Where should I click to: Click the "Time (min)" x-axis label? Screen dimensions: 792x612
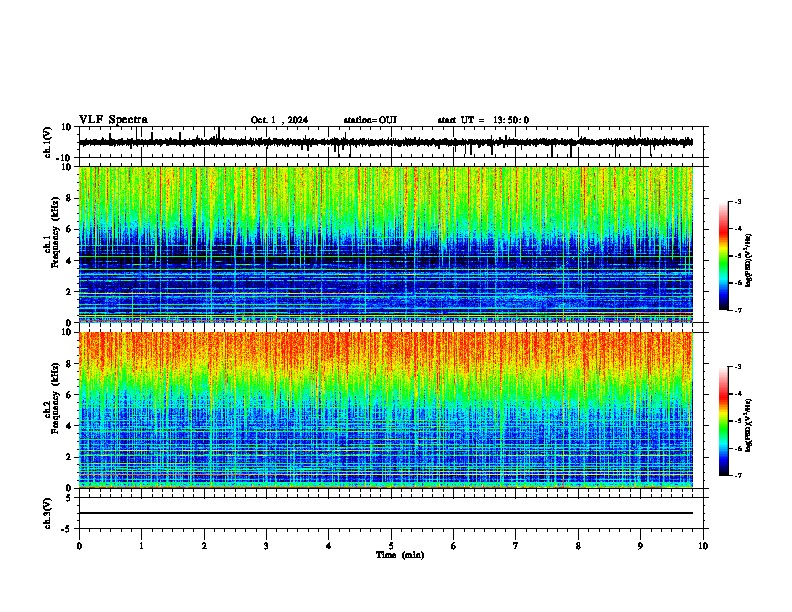coord(400,555)
